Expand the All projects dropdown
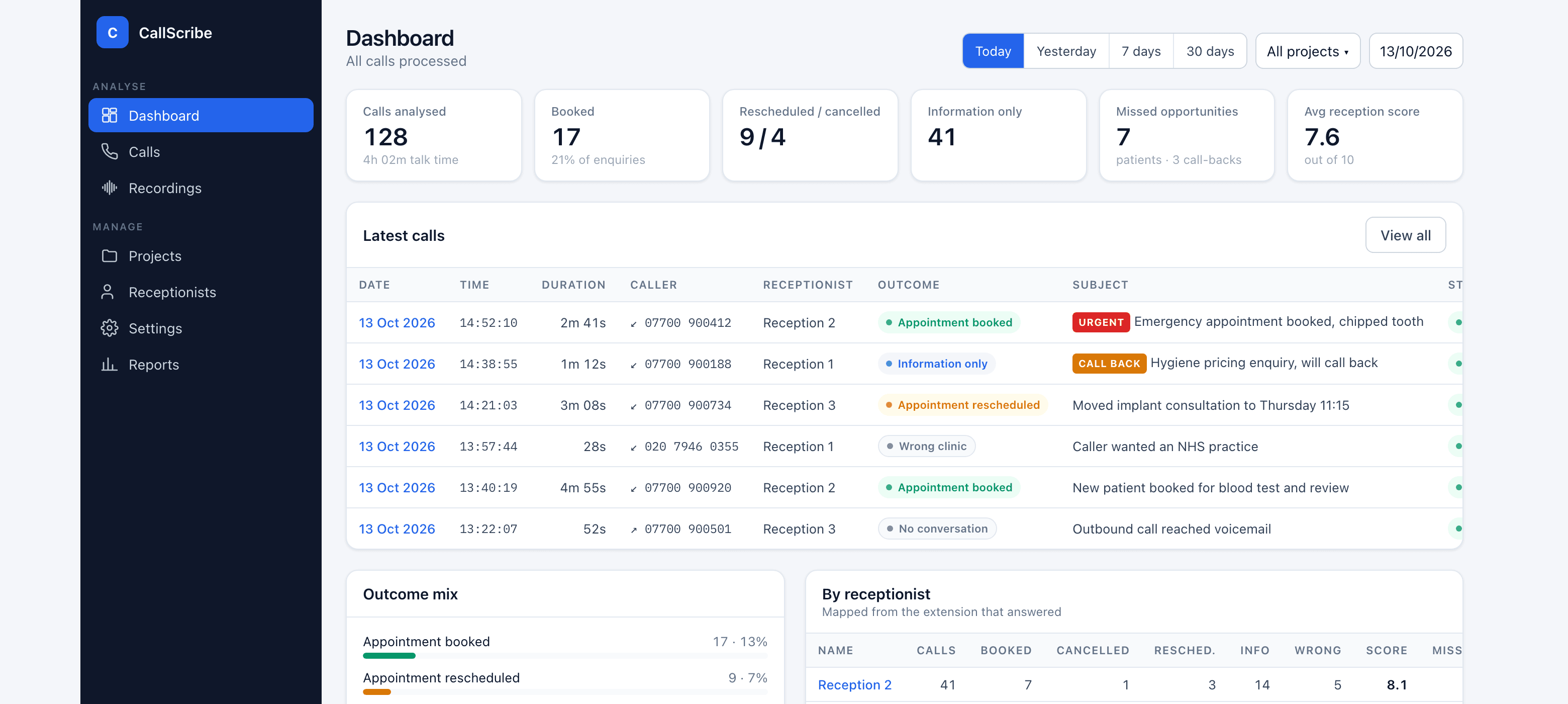The image size is (1568, 704). pos(1308,51)
